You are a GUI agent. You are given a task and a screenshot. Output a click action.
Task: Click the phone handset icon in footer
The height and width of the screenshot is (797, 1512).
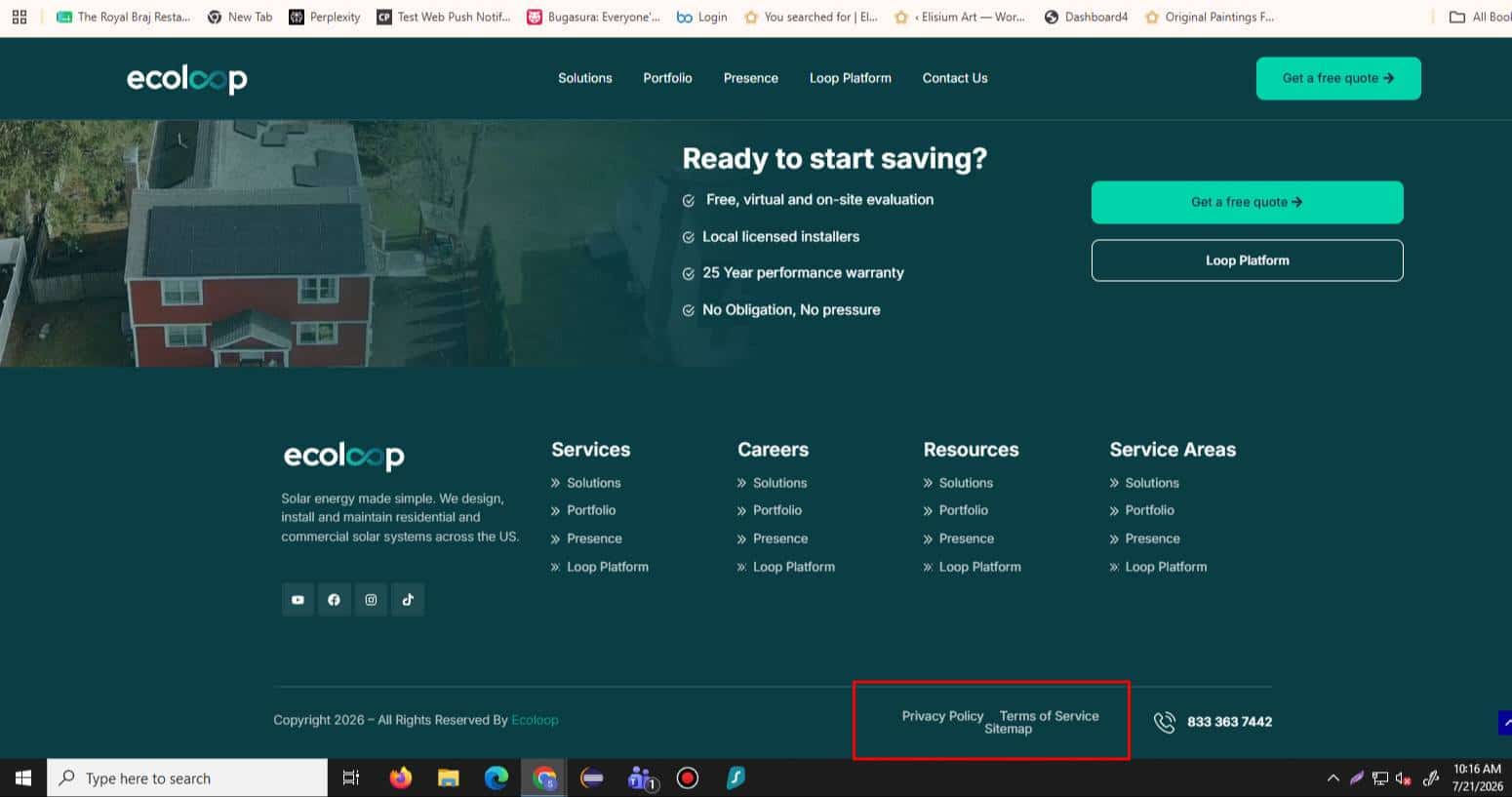pyautogui.click(x=1165, y=722)
